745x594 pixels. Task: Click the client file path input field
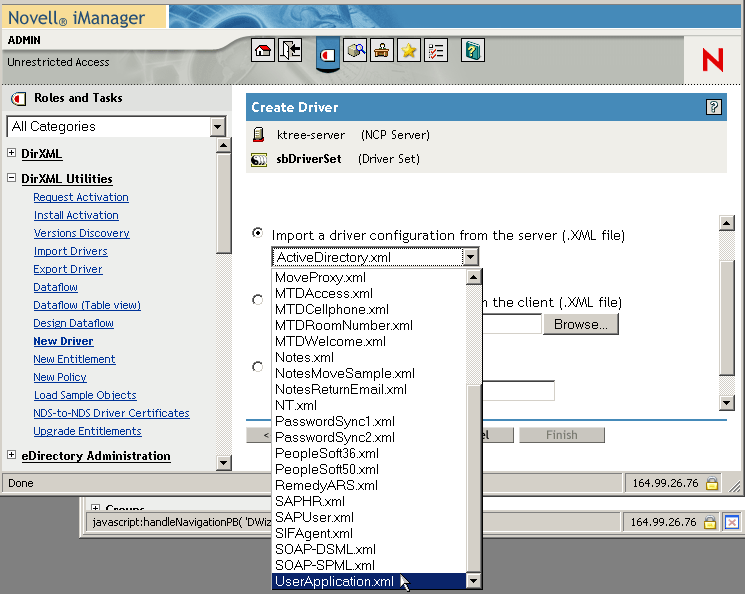point(512,324)
